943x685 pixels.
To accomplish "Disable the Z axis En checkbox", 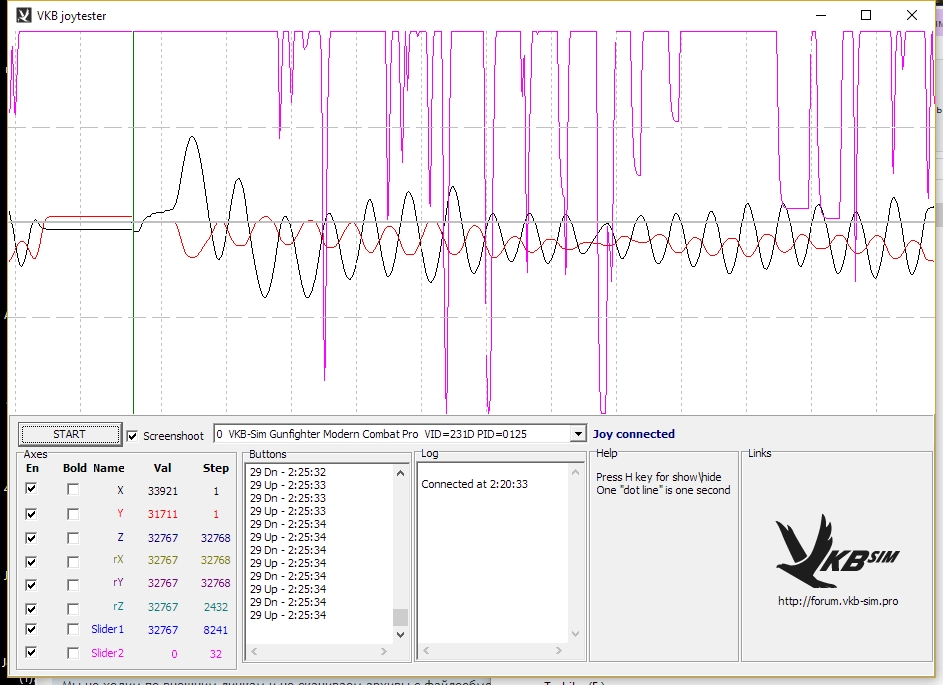I will (x=32, y=538).
